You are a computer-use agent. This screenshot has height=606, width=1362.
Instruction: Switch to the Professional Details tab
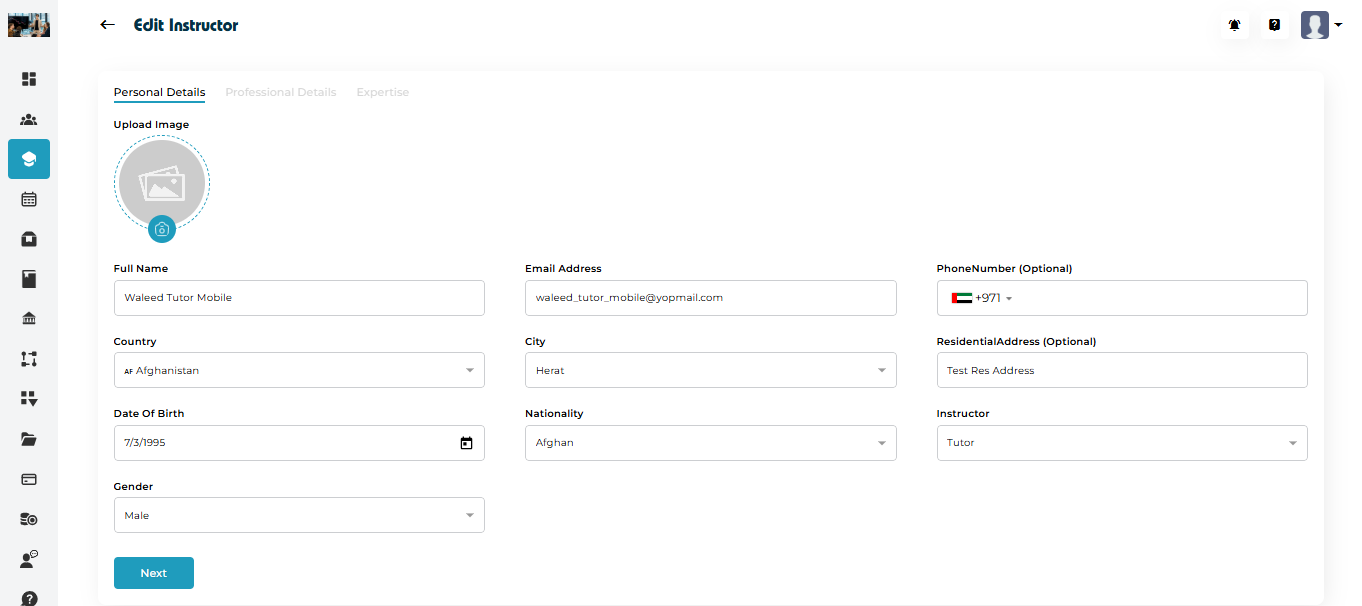(280, 92)
